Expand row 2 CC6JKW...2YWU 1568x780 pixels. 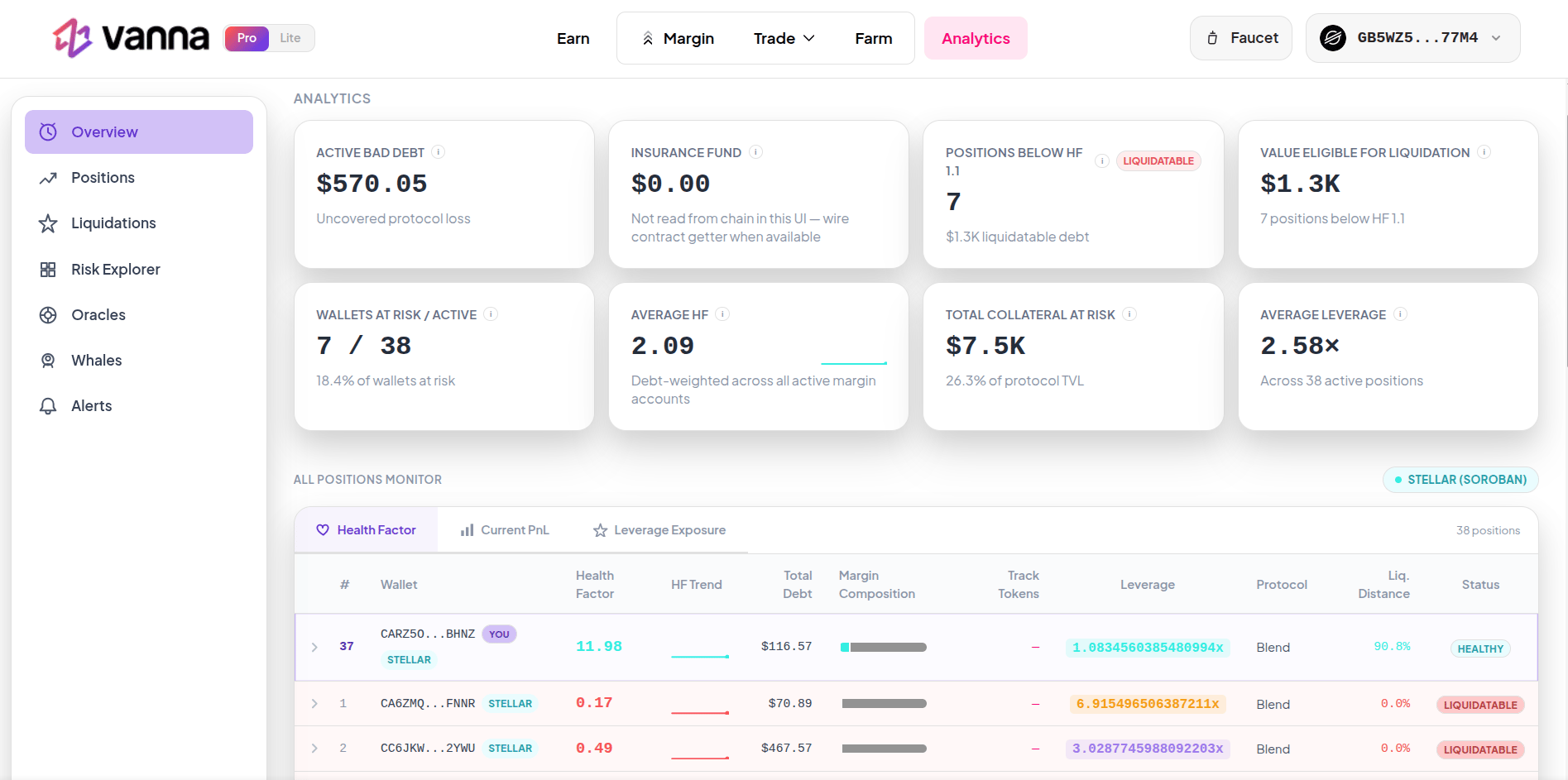(314, 749)
